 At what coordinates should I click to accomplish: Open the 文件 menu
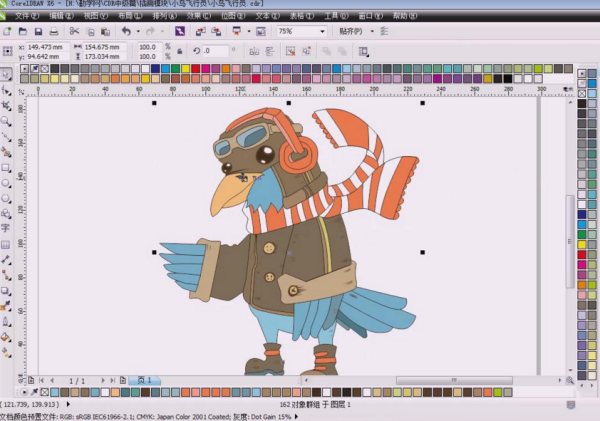[x=27, y=16]
